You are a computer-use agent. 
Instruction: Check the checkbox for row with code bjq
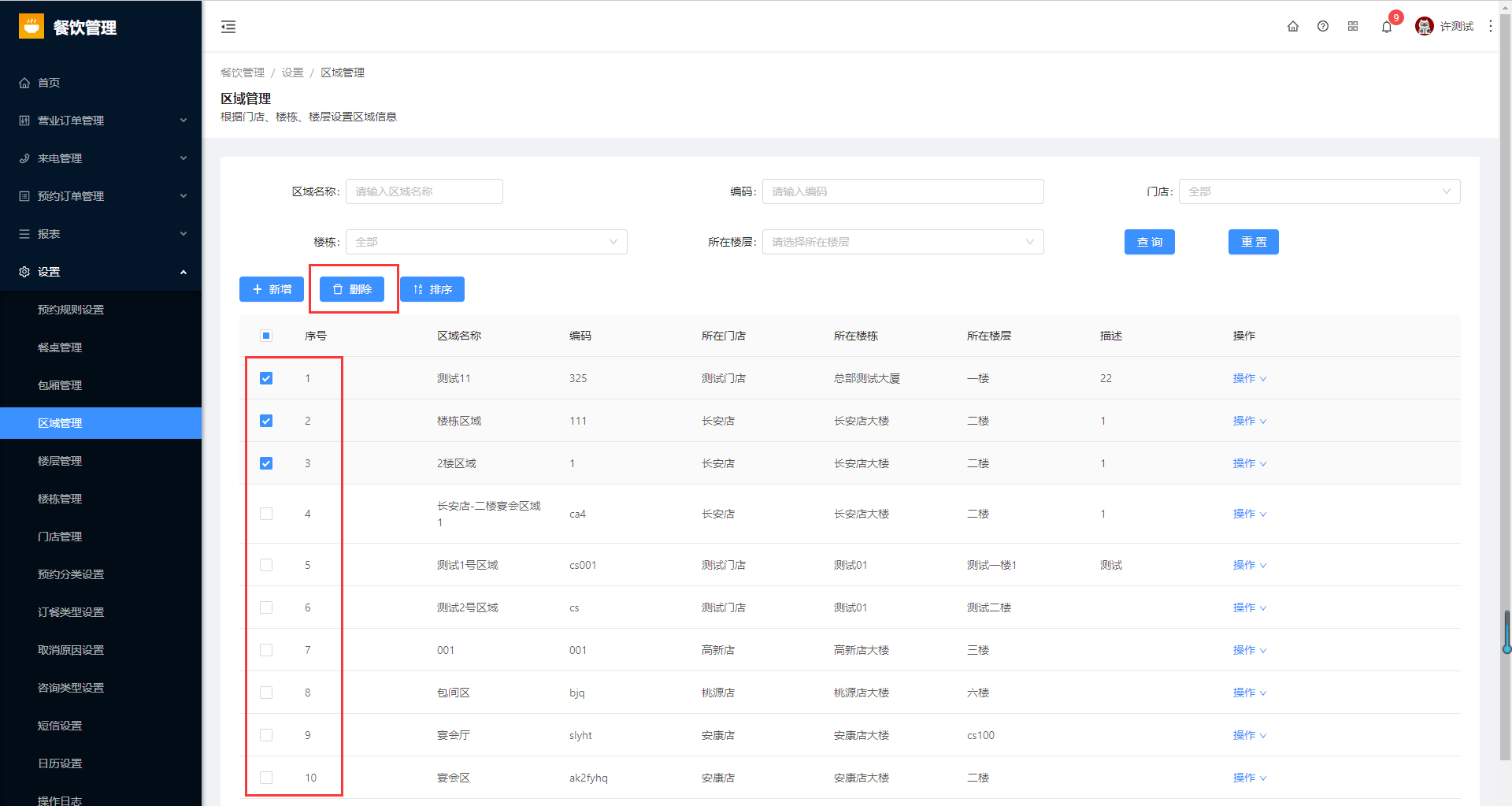pos(266,693)
